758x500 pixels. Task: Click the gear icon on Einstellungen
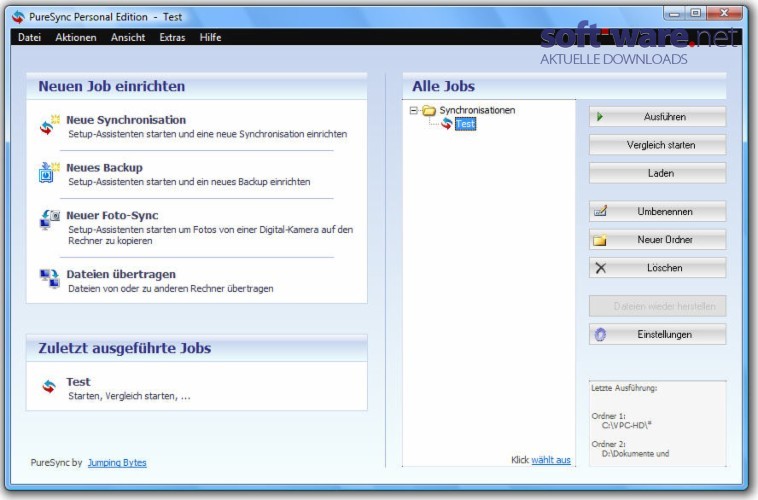(600, 335)
